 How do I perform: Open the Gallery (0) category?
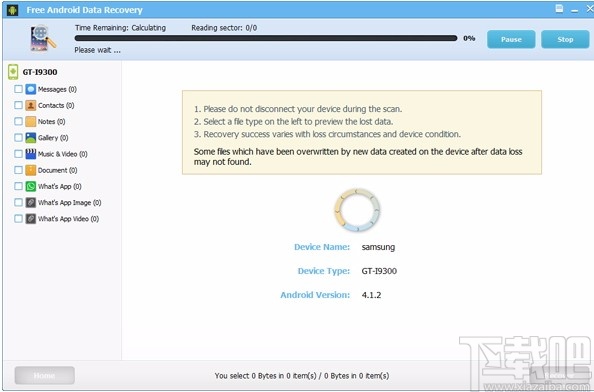point(53,138)
